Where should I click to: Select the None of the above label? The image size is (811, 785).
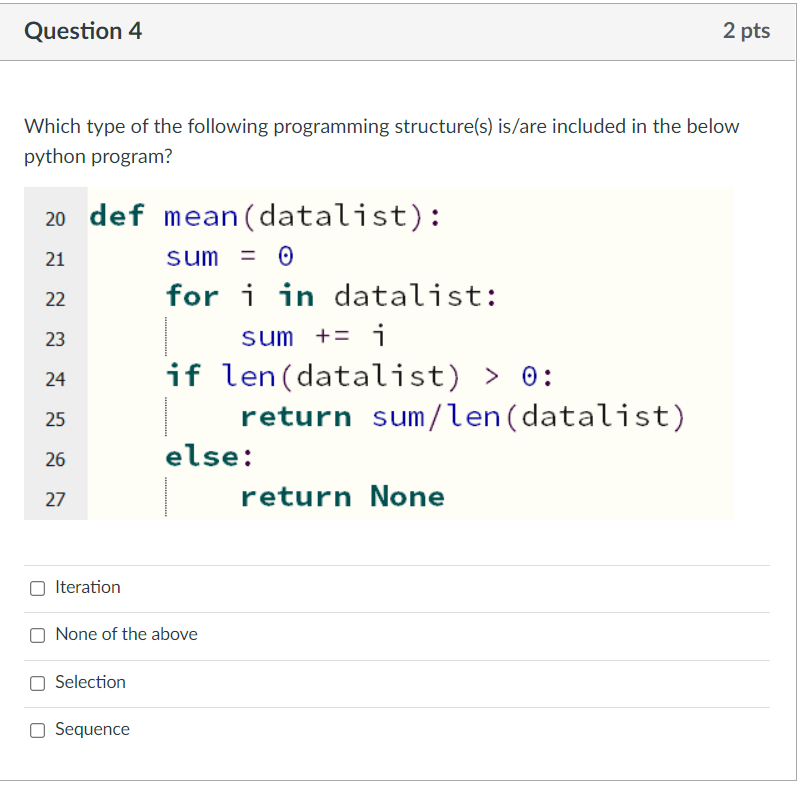pos(125,634)
